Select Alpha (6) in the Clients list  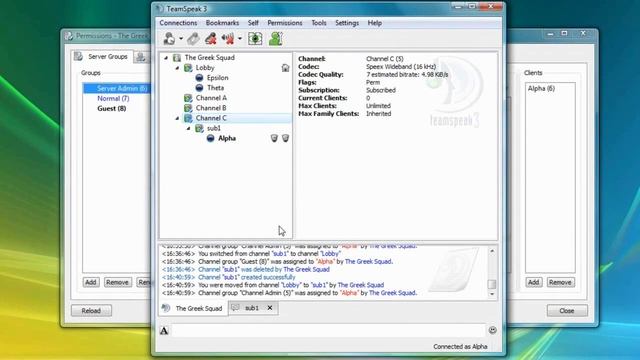[x=541, y=88]
